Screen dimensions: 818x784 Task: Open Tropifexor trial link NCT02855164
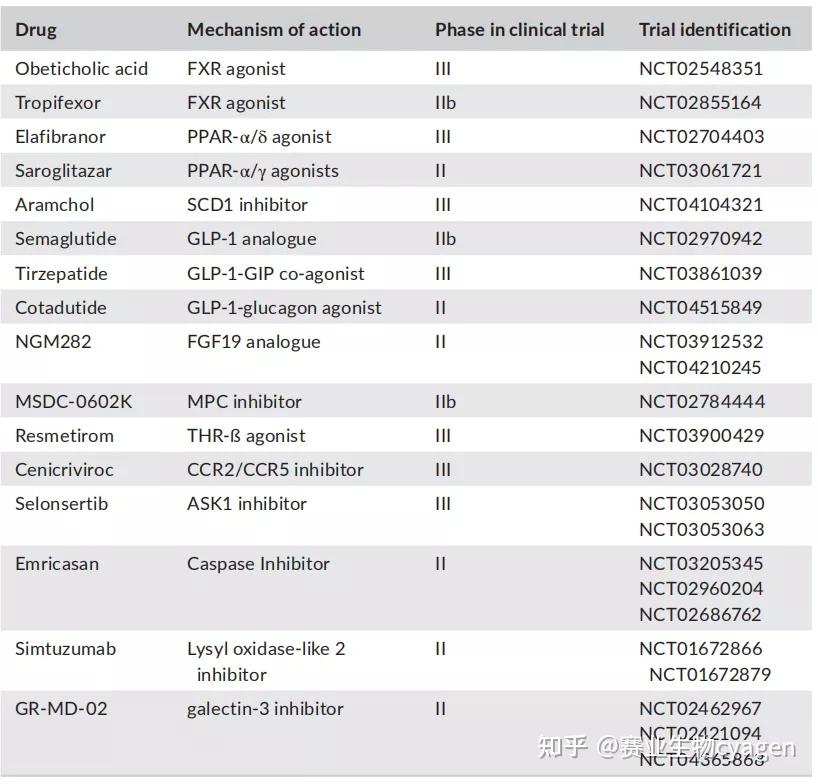point(700,103)
